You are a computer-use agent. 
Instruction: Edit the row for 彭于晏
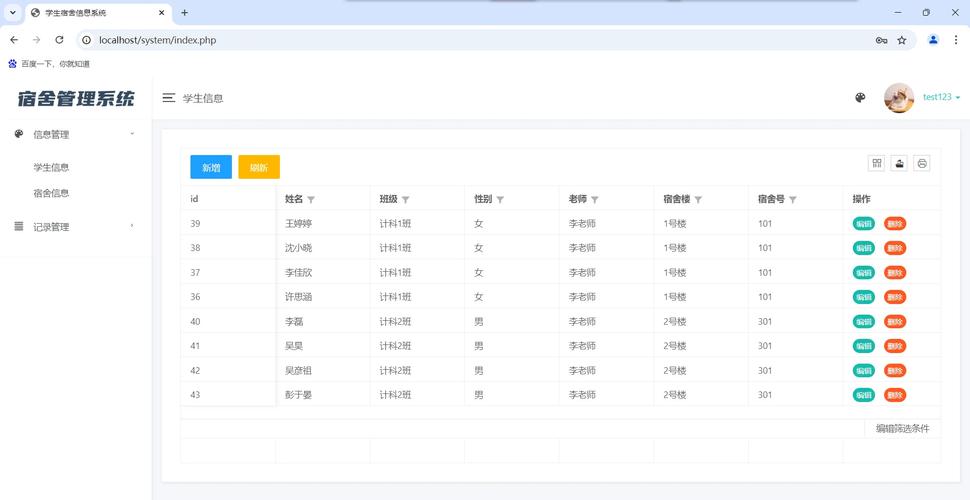(x=864, y=395)
